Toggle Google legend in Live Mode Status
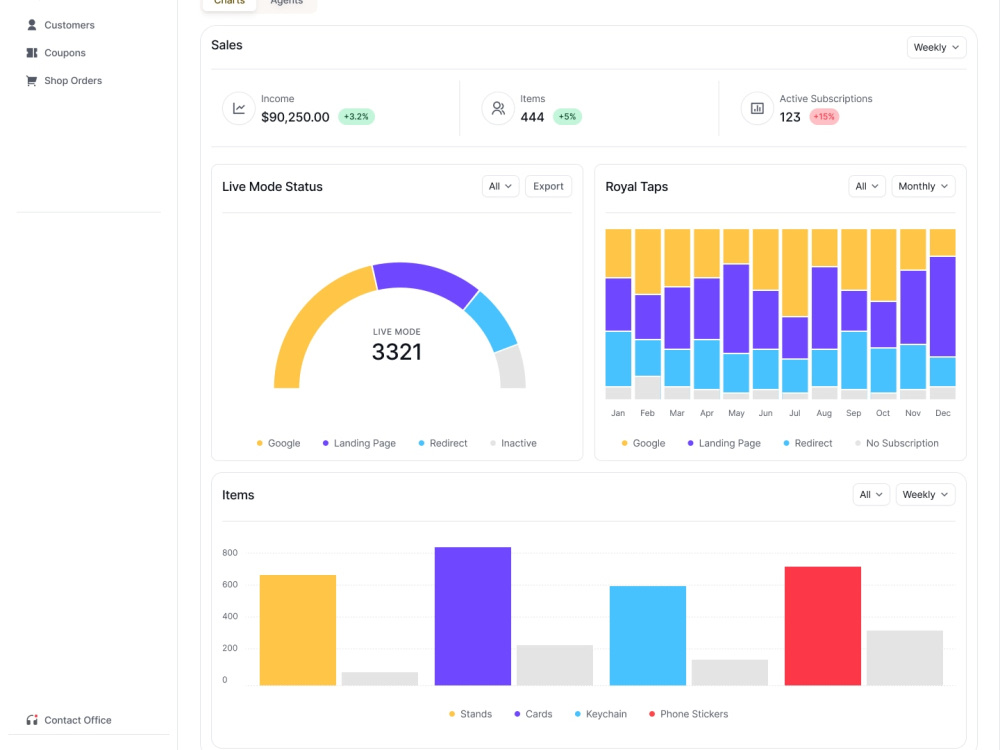The image size is (1000, 750). [278, 443]
